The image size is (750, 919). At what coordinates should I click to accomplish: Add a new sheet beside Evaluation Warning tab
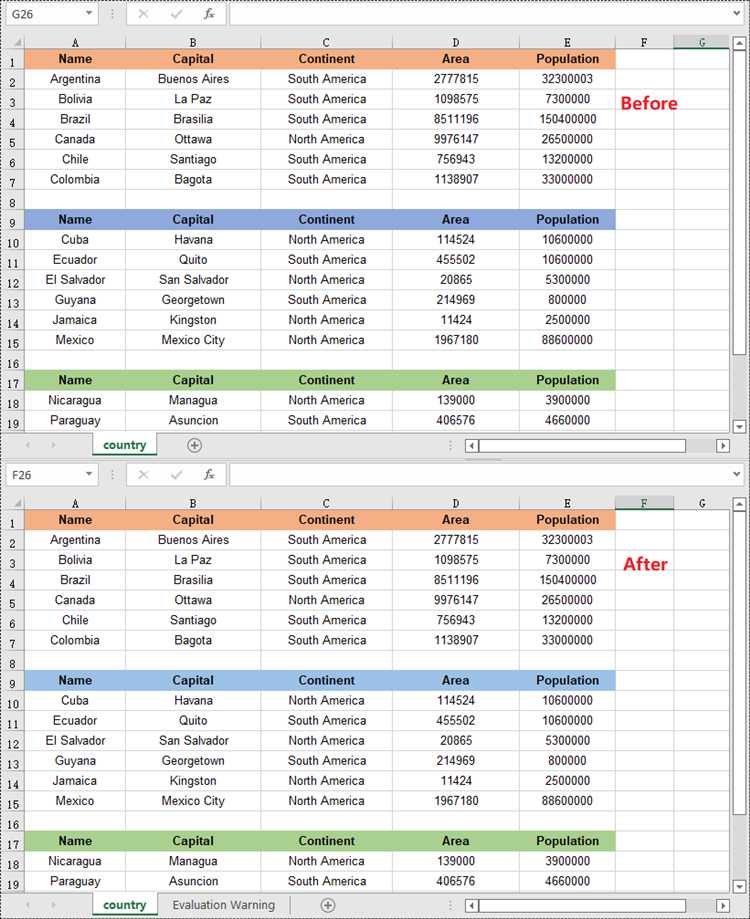(x=328, y=906)
